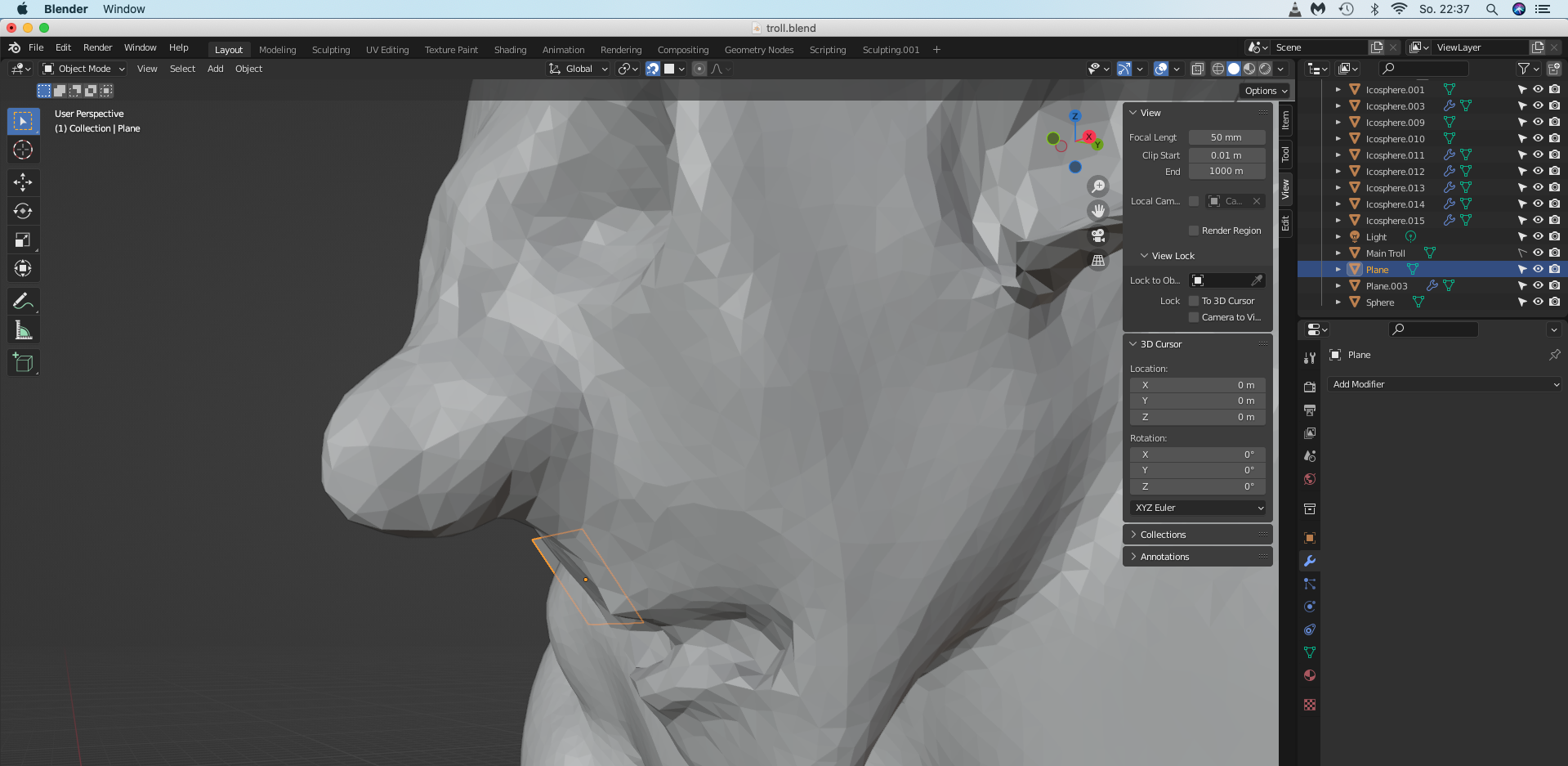Switch to the Geometry Nodes workspace tab
This screenshot has height=766, width=1568.
pos(759,50)
